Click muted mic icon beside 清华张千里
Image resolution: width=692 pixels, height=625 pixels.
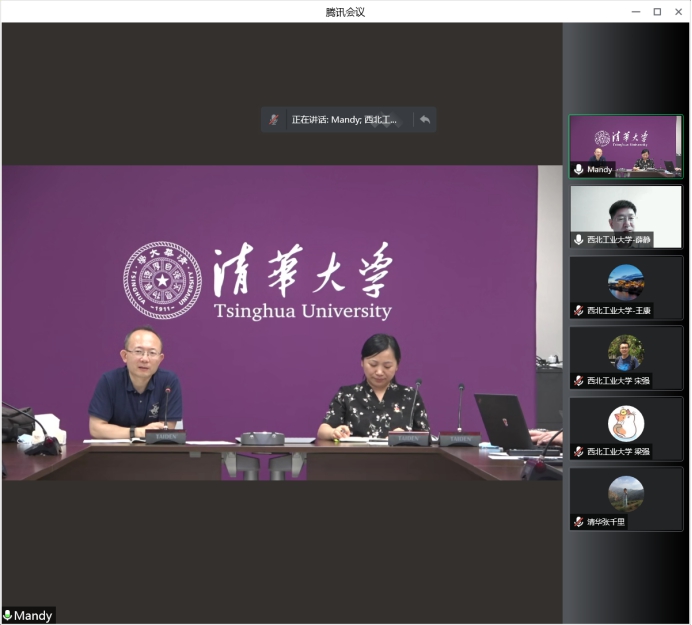(579, 522)
